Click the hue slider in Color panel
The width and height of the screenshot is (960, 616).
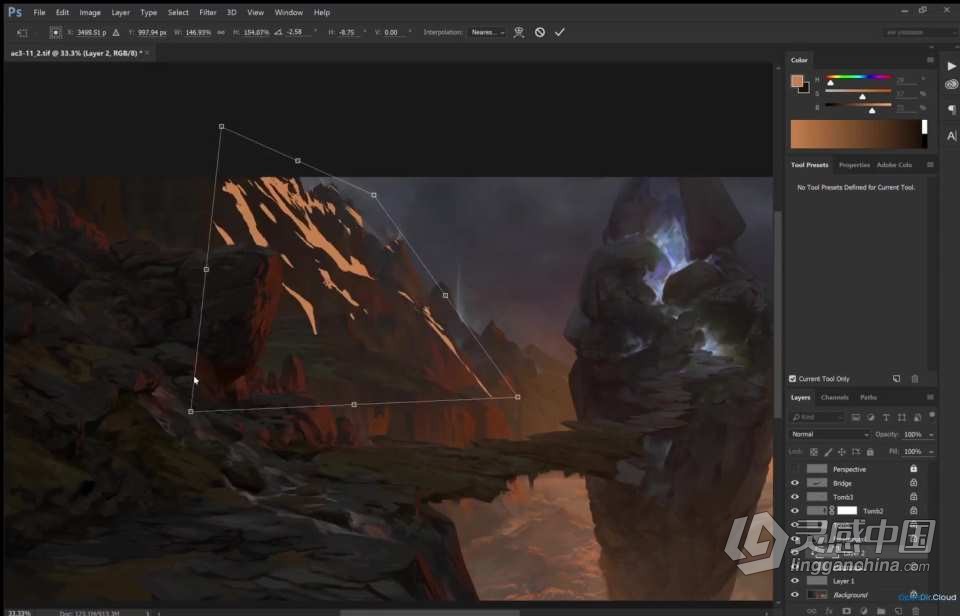point(858,77)
